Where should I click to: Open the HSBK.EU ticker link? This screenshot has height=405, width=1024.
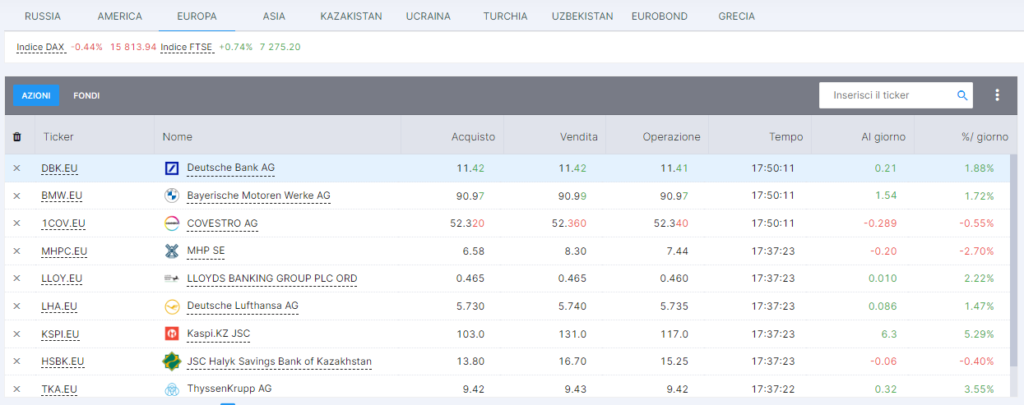pyautogui.click(x=62, y=361)
